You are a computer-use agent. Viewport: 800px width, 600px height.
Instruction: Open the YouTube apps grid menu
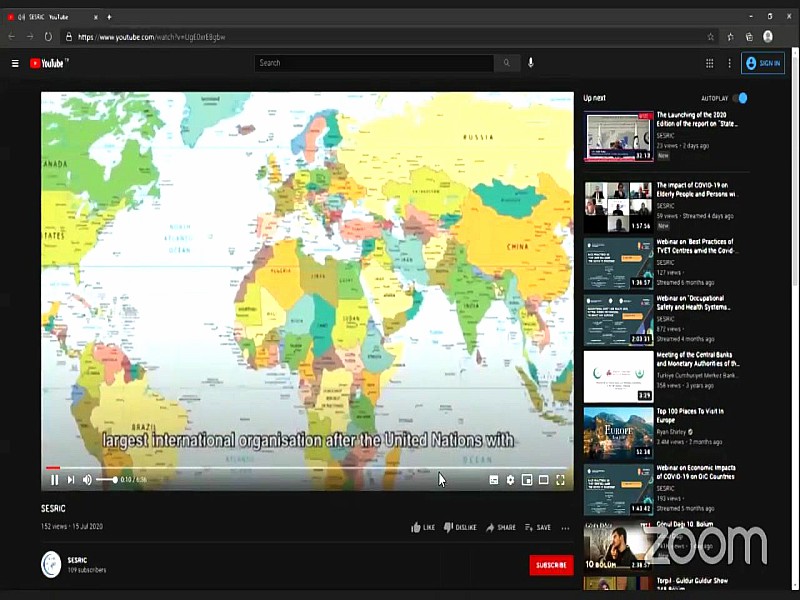(710, 63)
